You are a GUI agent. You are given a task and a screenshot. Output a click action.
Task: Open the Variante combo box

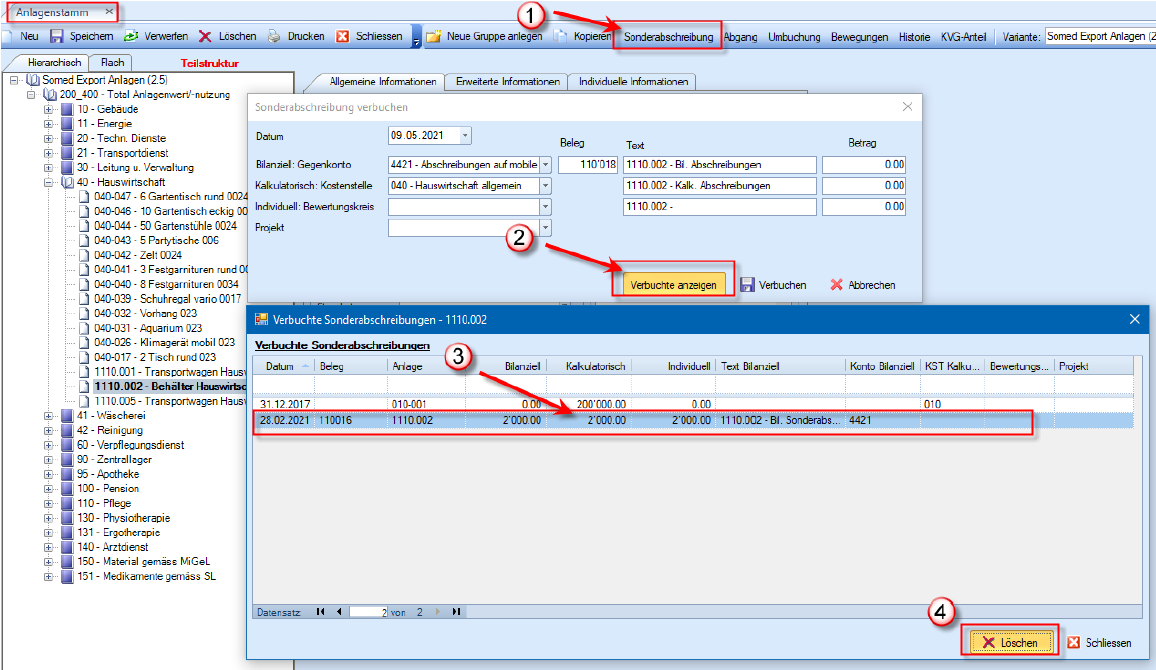click(x=1100, y=36)
